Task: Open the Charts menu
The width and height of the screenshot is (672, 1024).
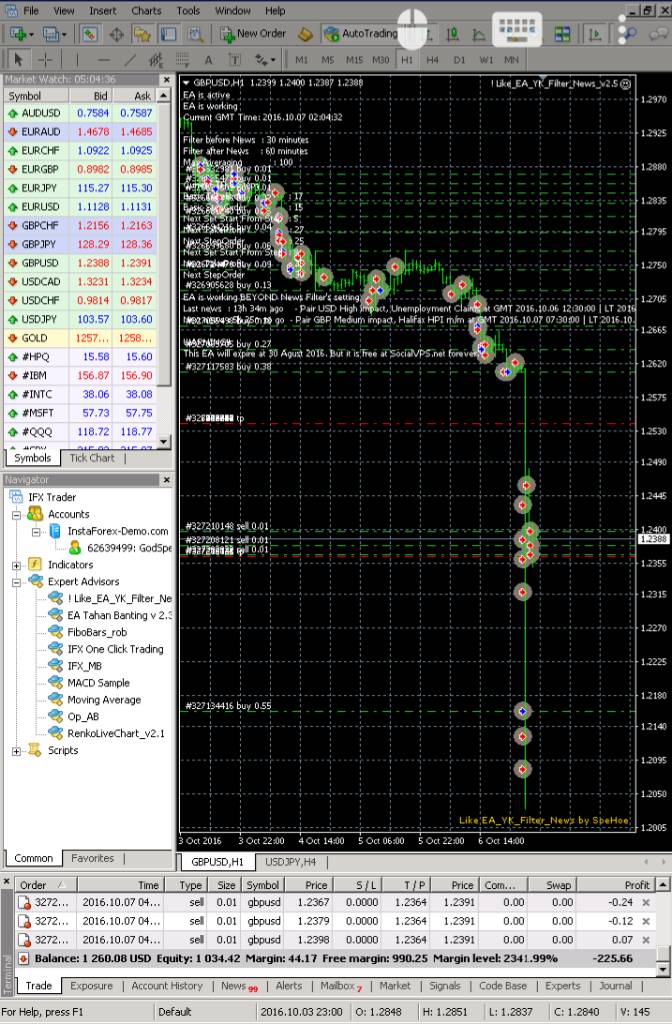Action: coord(146,10)
